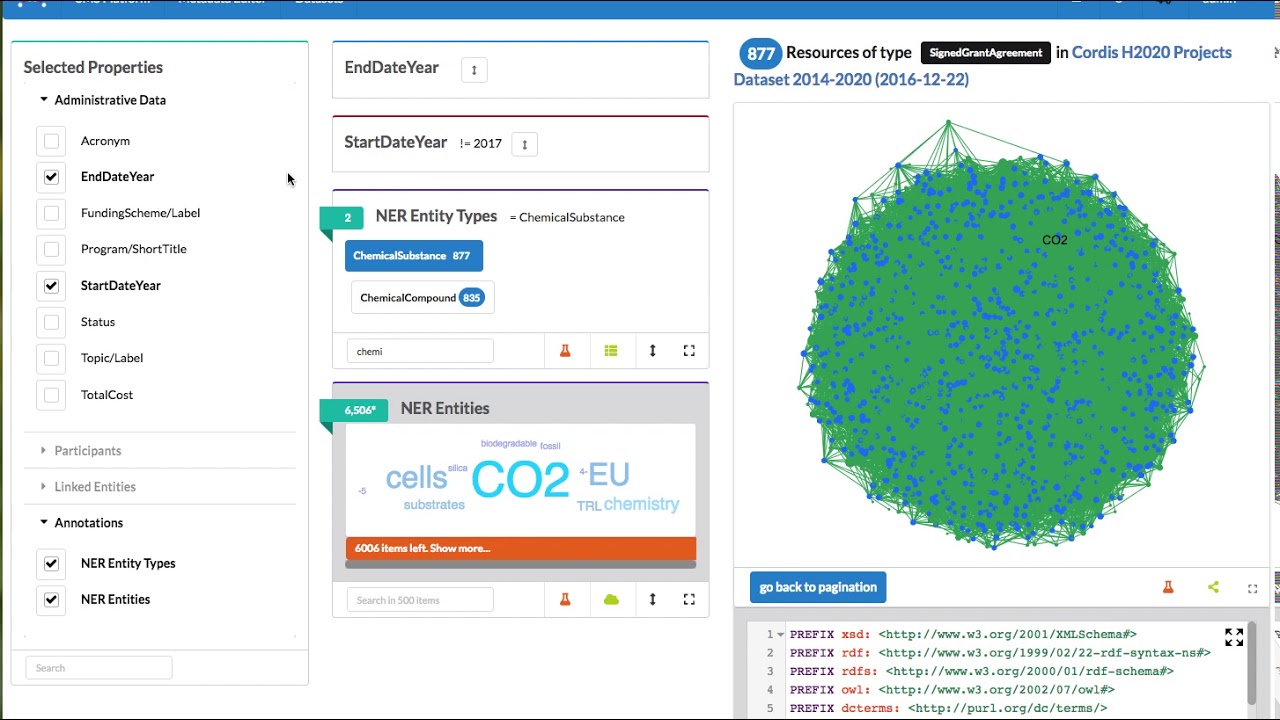Expand NER Entities panel to fullscreen
This screenshot has height=720, width=1280.
[x=689, y=599]
